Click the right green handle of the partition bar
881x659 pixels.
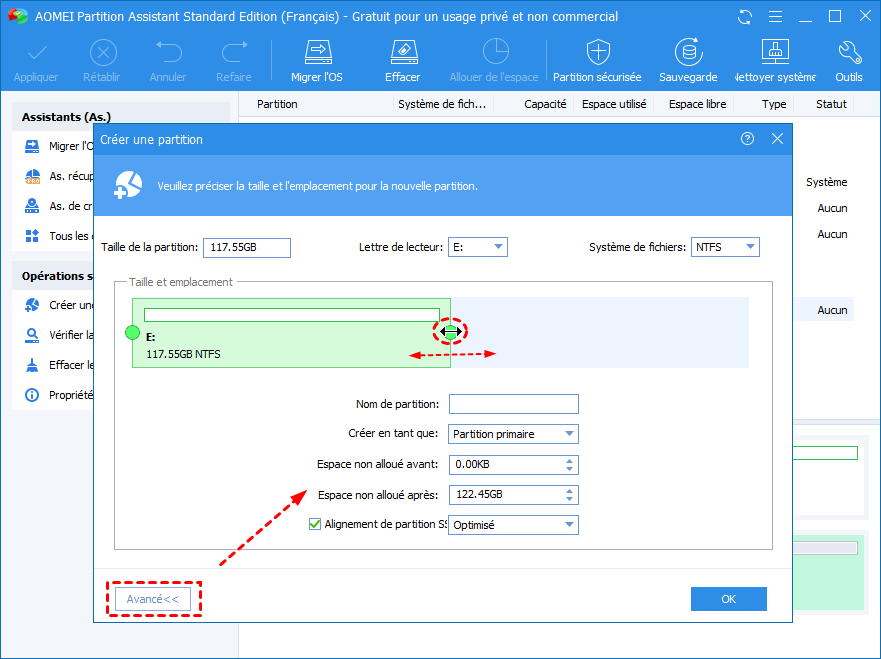450,332
